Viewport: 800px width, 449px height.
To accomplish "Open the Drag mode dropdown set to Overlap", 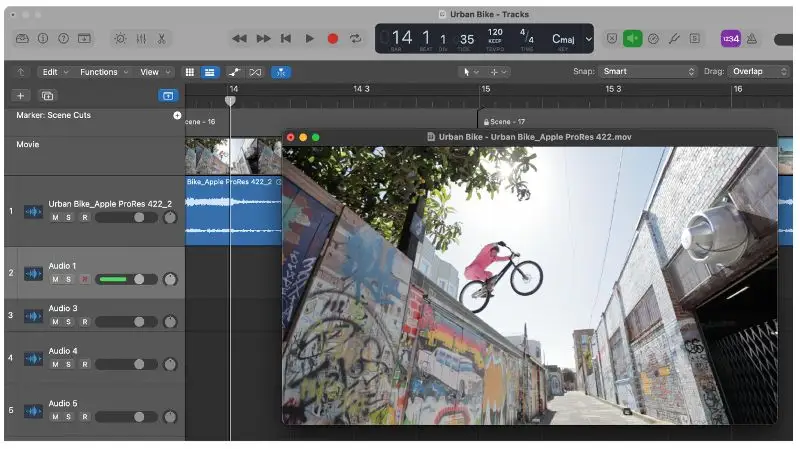I will point(758,72).
